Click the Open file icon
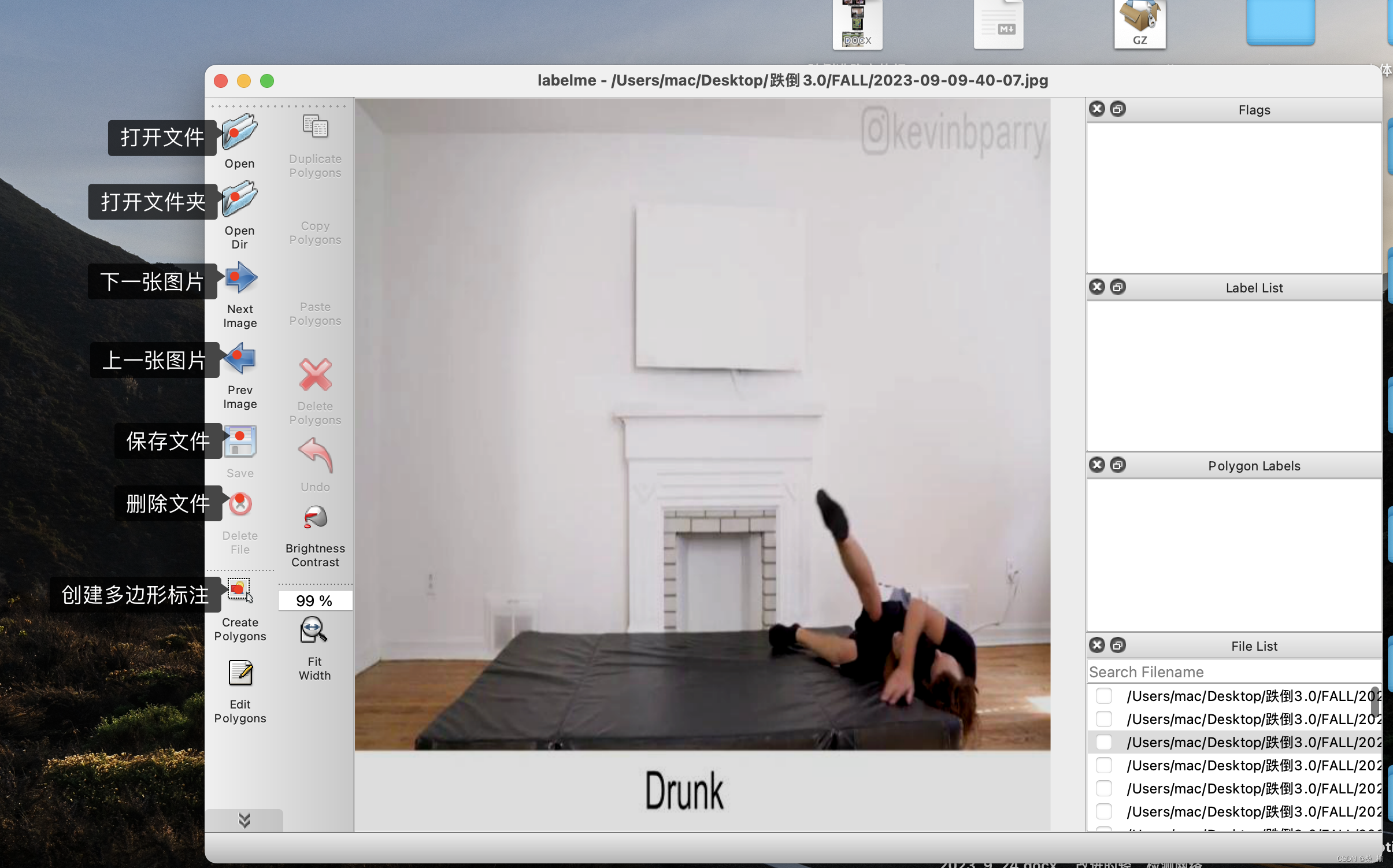 (x=240, y=132)
